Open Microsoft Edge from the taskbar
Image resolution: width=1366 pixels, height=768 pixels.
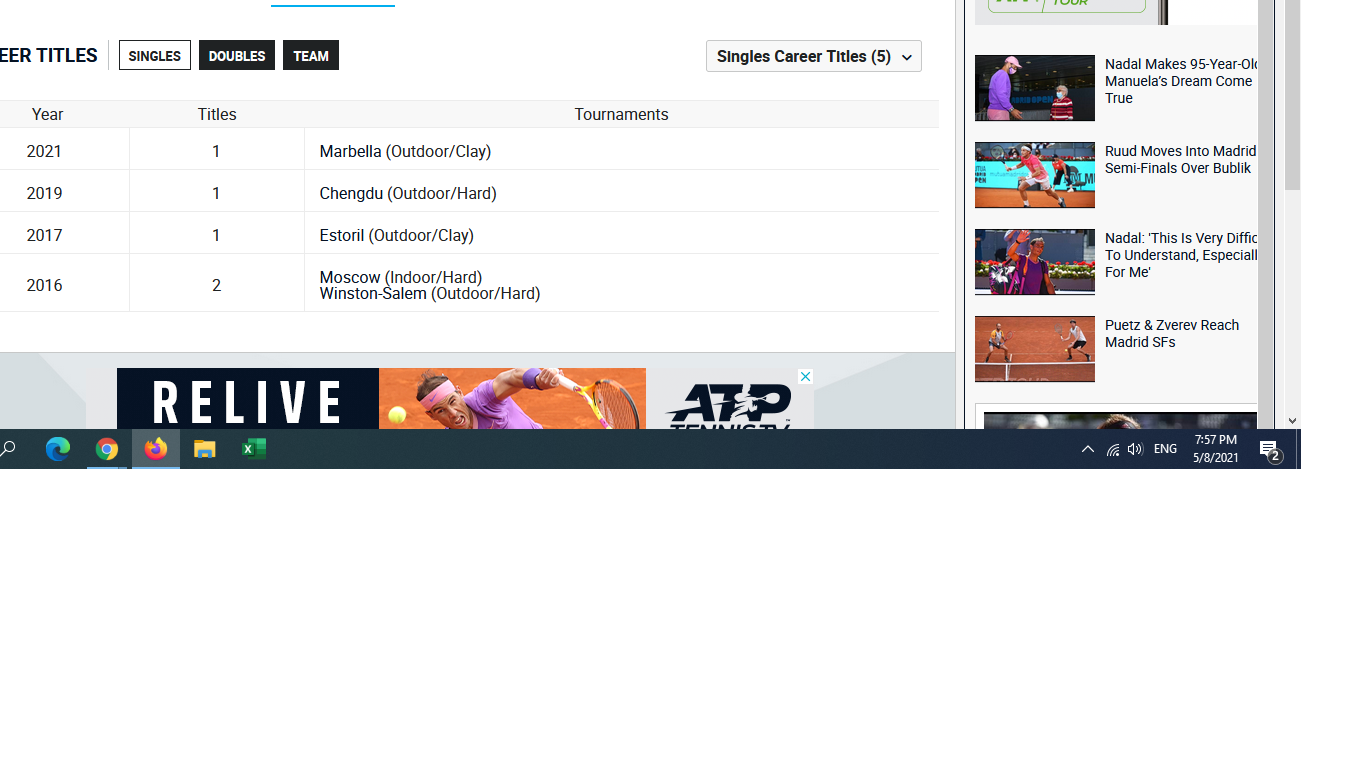point(57,448)
